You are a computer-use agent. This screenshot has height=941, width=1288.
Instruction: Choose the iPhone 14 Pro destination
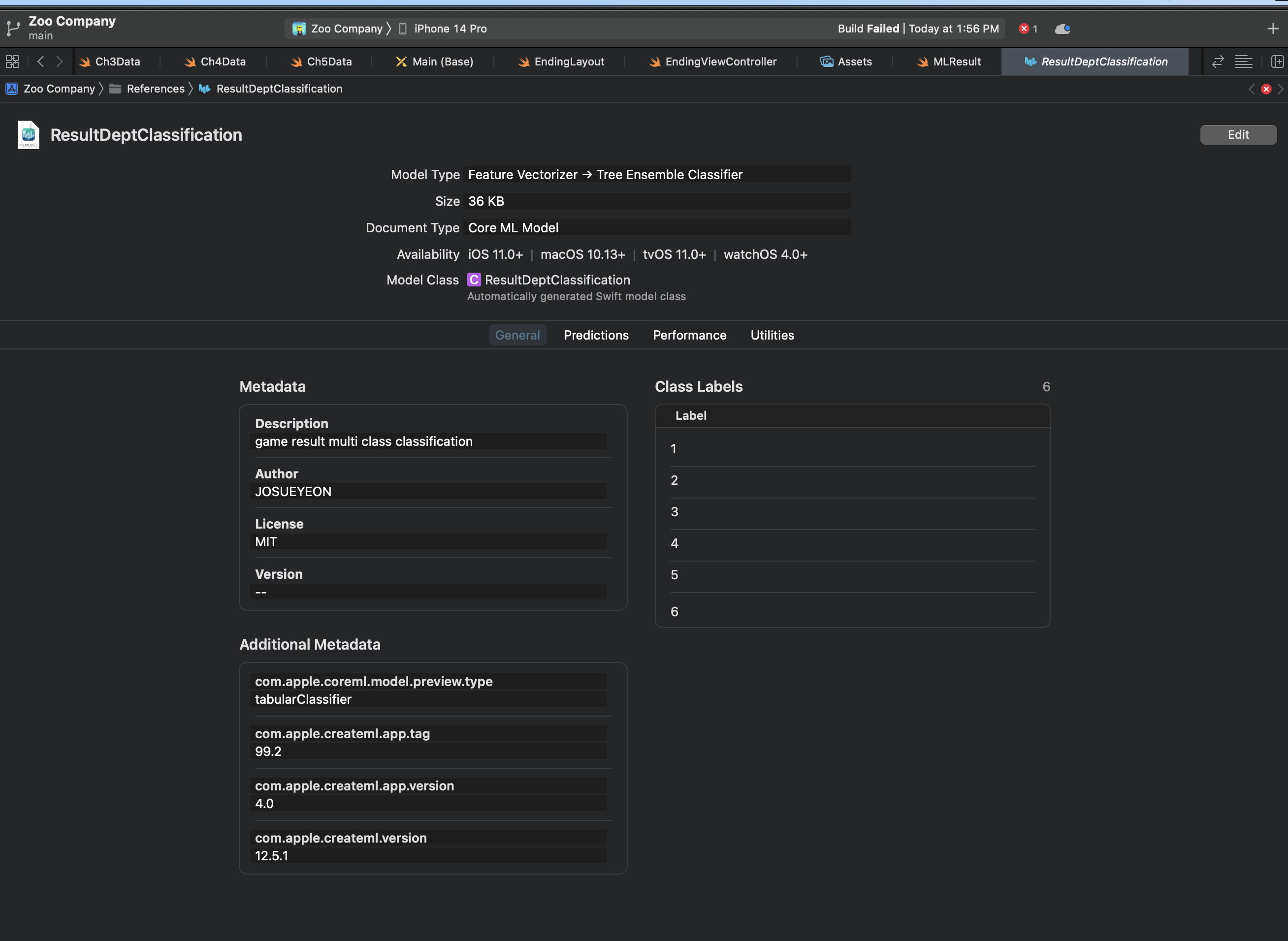pyautogui.click(x=450, y=29)
